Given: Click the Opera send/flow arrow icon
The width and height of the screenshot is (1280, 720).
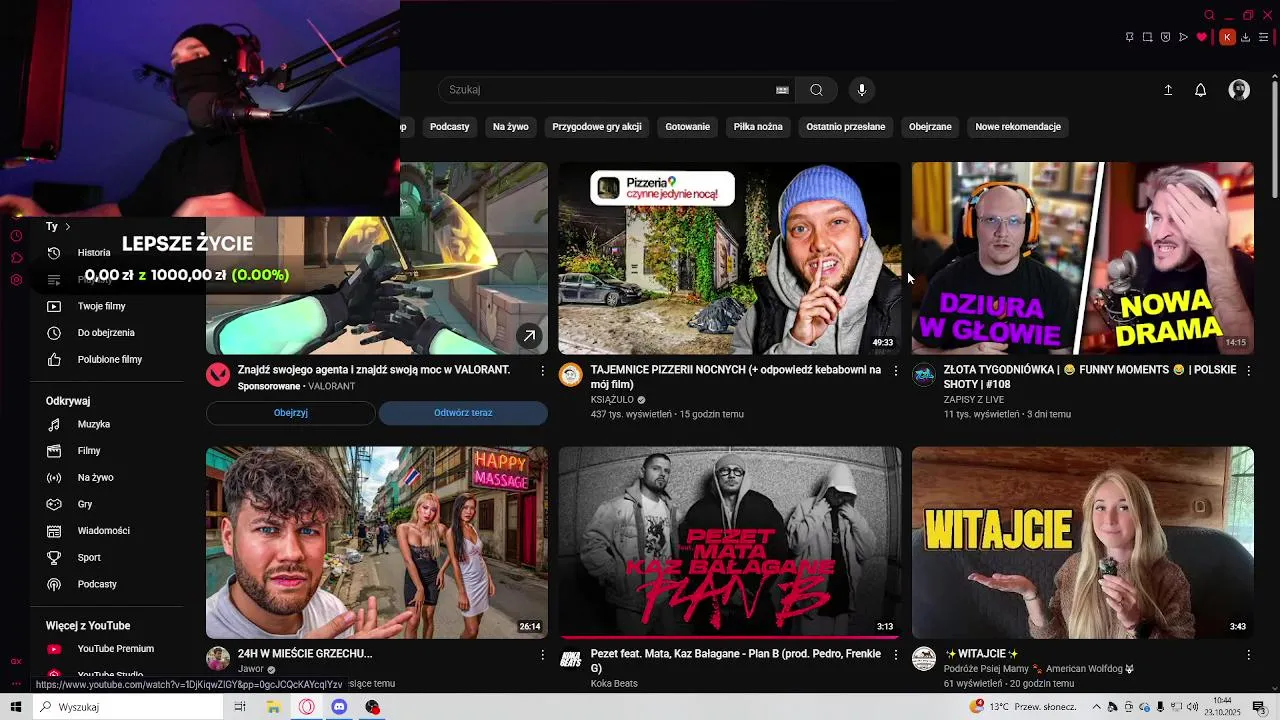Looking at the screenshot, I should pos(1183,37).
